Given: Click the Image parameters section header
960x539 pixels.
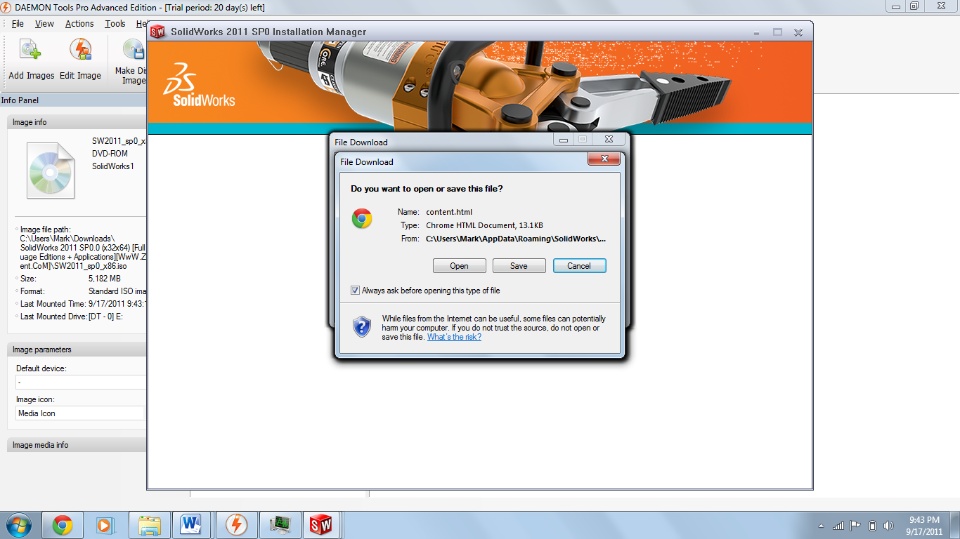Looking at the screenshot, I should pyautogui.click(x=77, y=349).
